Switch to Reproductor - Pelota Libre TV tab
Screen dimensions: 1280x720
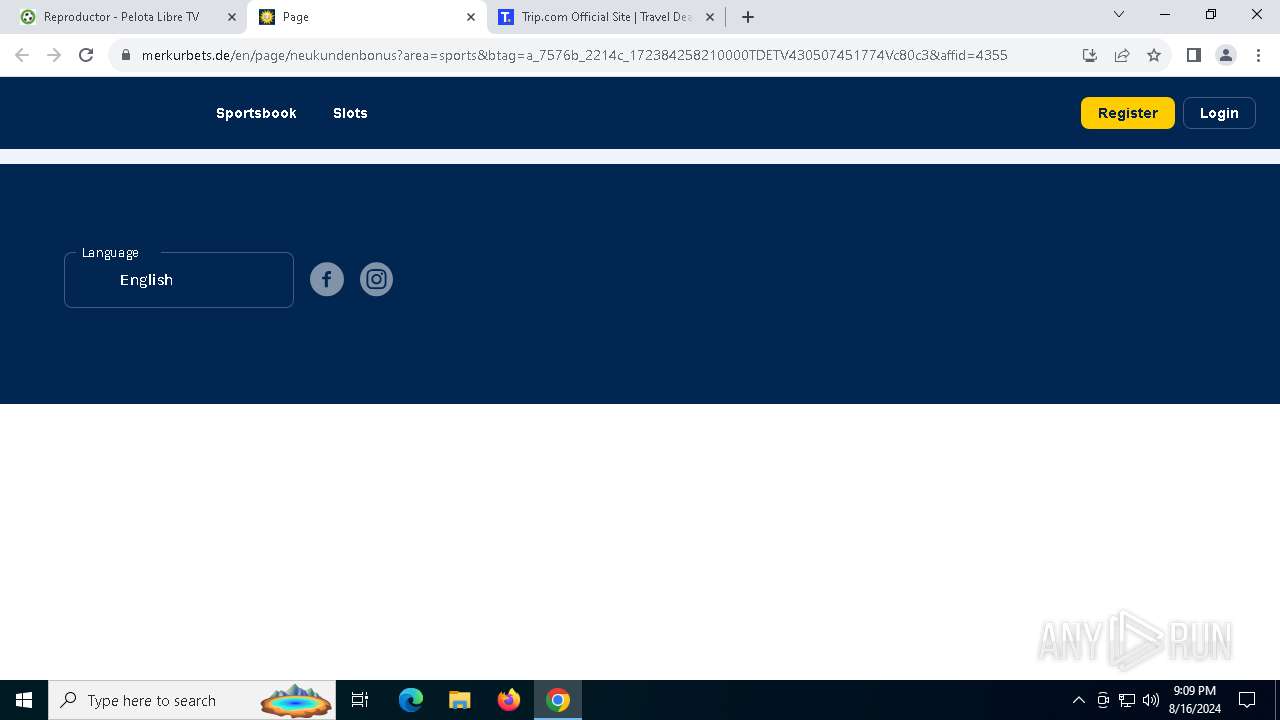tap(128, 17)
